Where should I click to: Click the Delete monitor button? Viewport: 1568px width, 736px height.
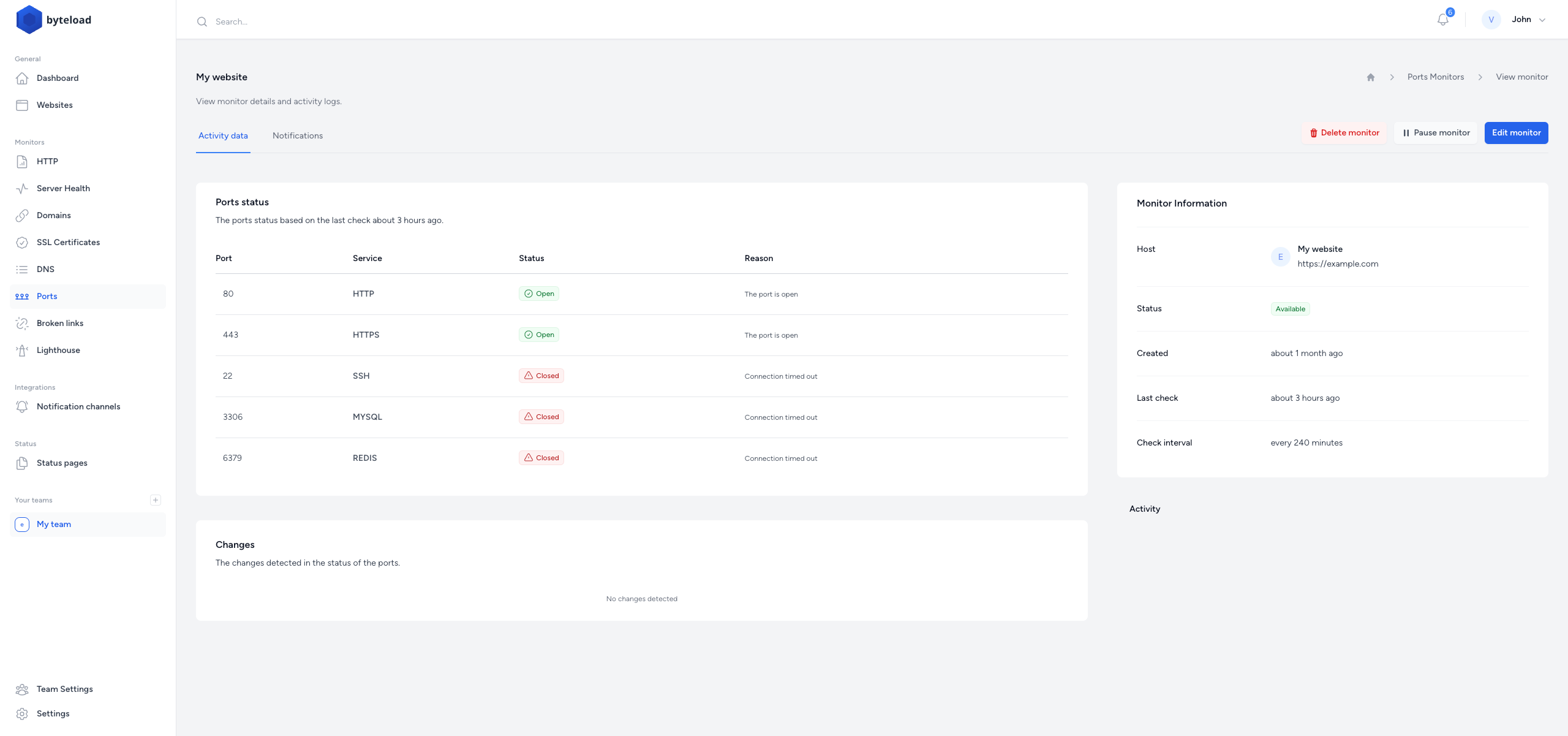click(x=1344, y=132)
